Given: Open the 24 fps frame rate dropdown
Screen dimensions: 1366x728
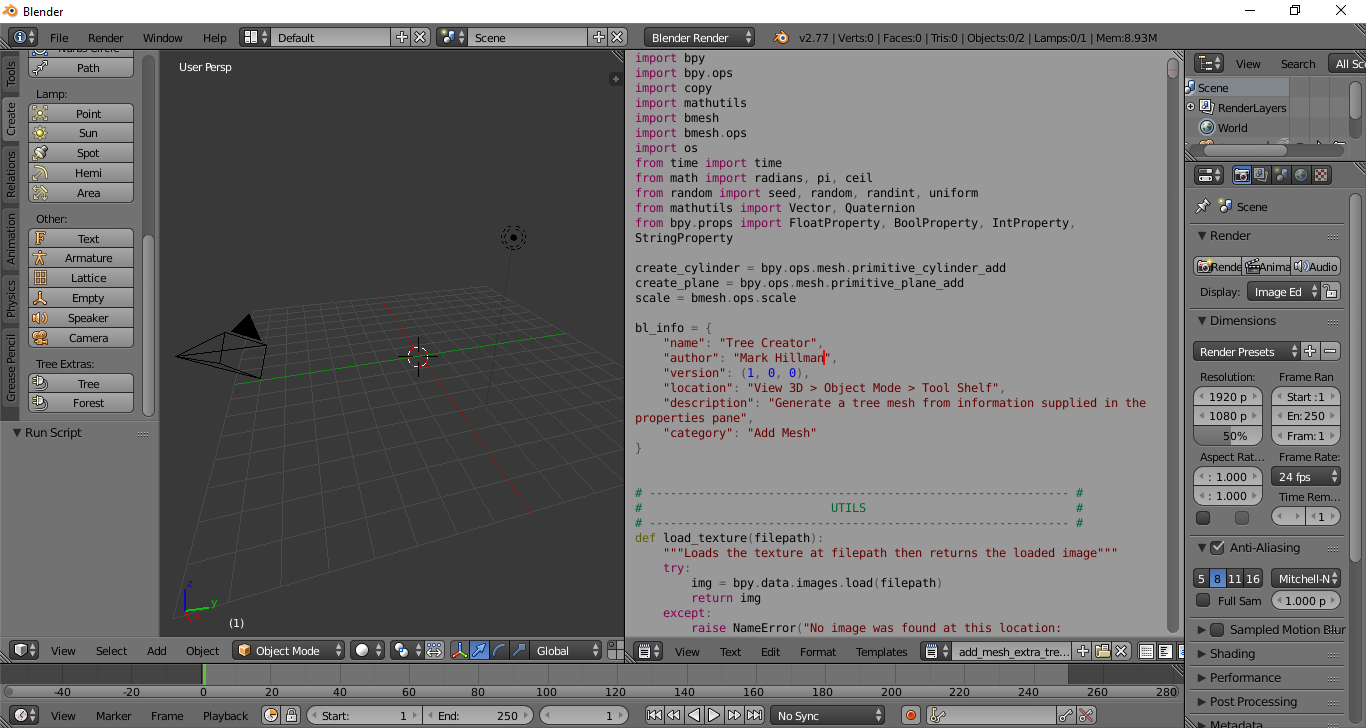Looking at the screenshot, I should click(1306, 476).
